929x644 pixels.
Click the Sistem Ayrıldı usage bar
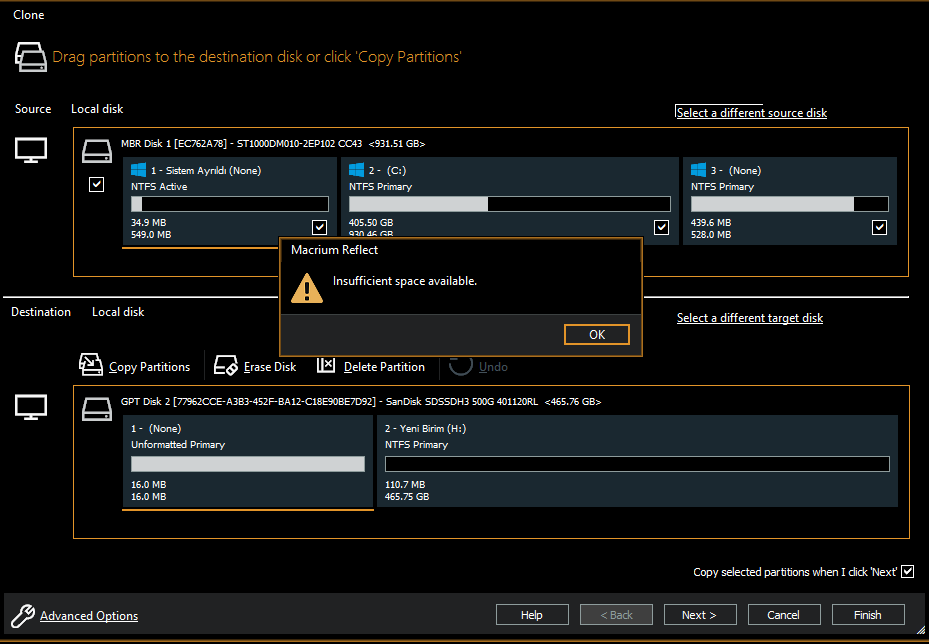pyautogui.click(x=230, y=204)
